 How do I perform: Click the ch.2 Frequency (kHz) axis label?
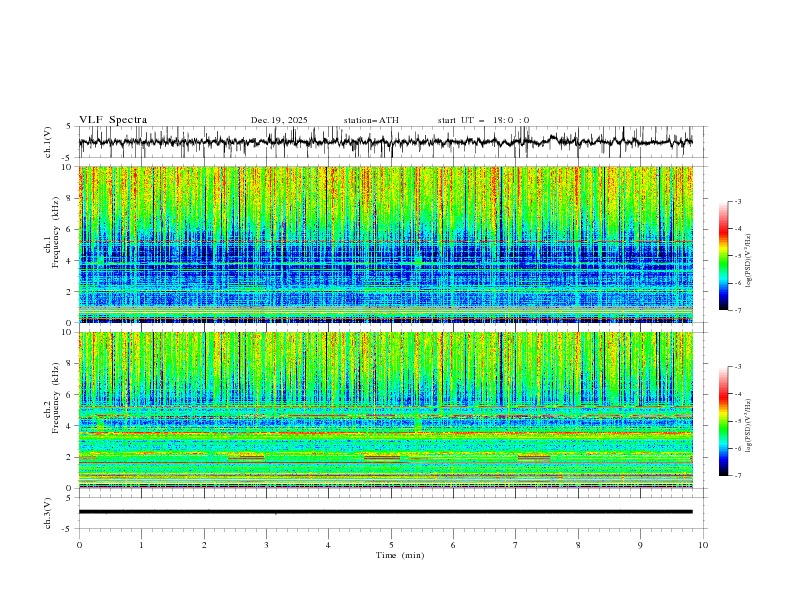pos(52,397)
